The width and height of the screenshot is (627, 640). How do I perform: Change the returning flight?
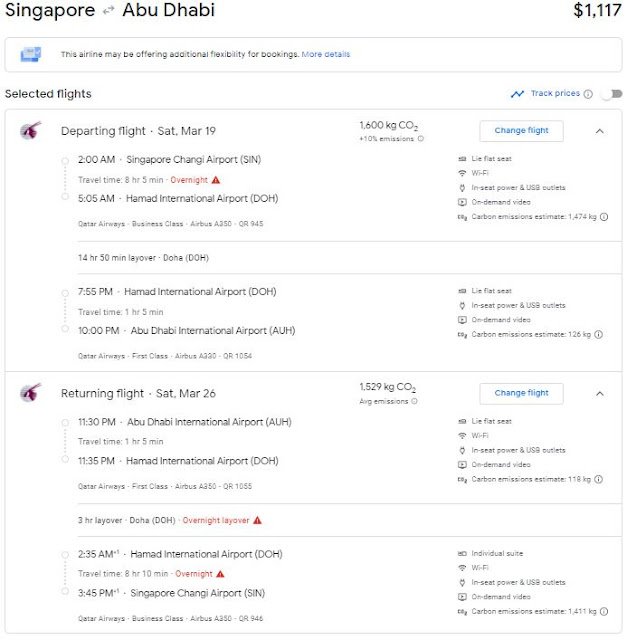[x=521, y=393]
